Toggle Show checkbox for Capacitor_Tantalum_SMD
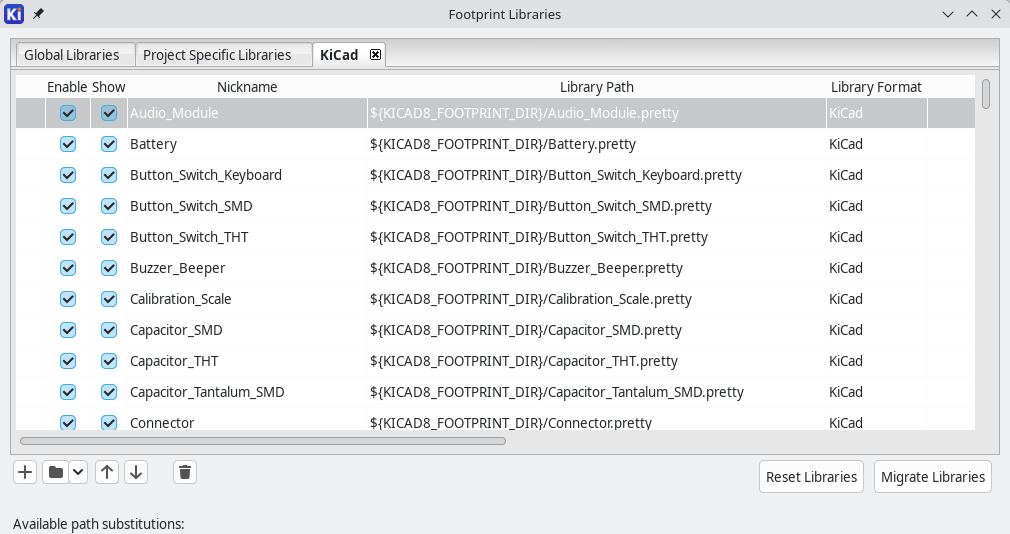 point(109,391)
